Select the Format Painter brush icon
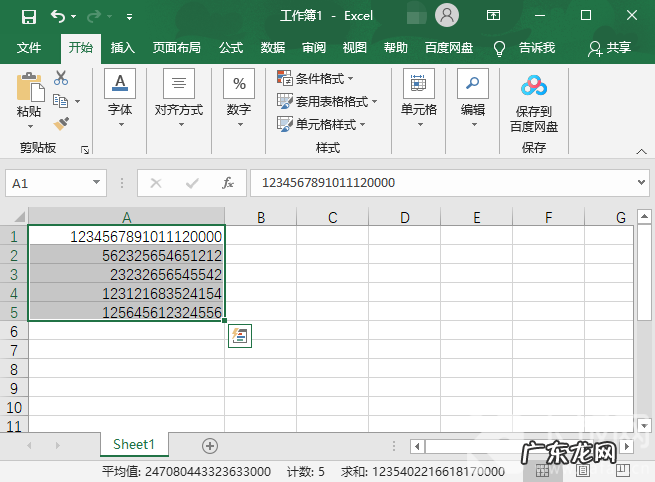The height and width of the screenshot is (482, 655). 61,124
